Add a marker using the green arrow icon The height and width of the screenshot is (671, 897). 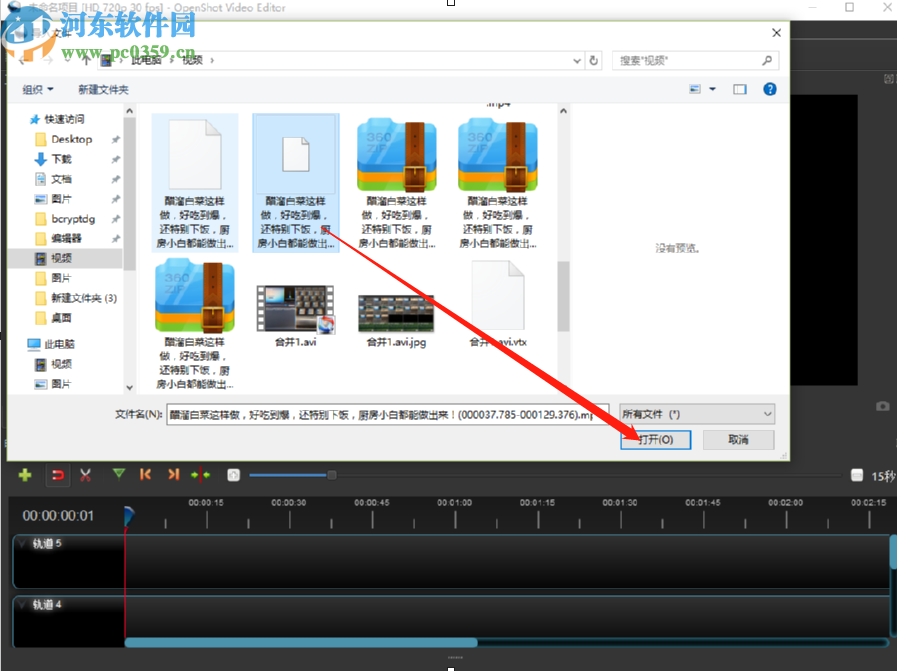pos(118,476)
